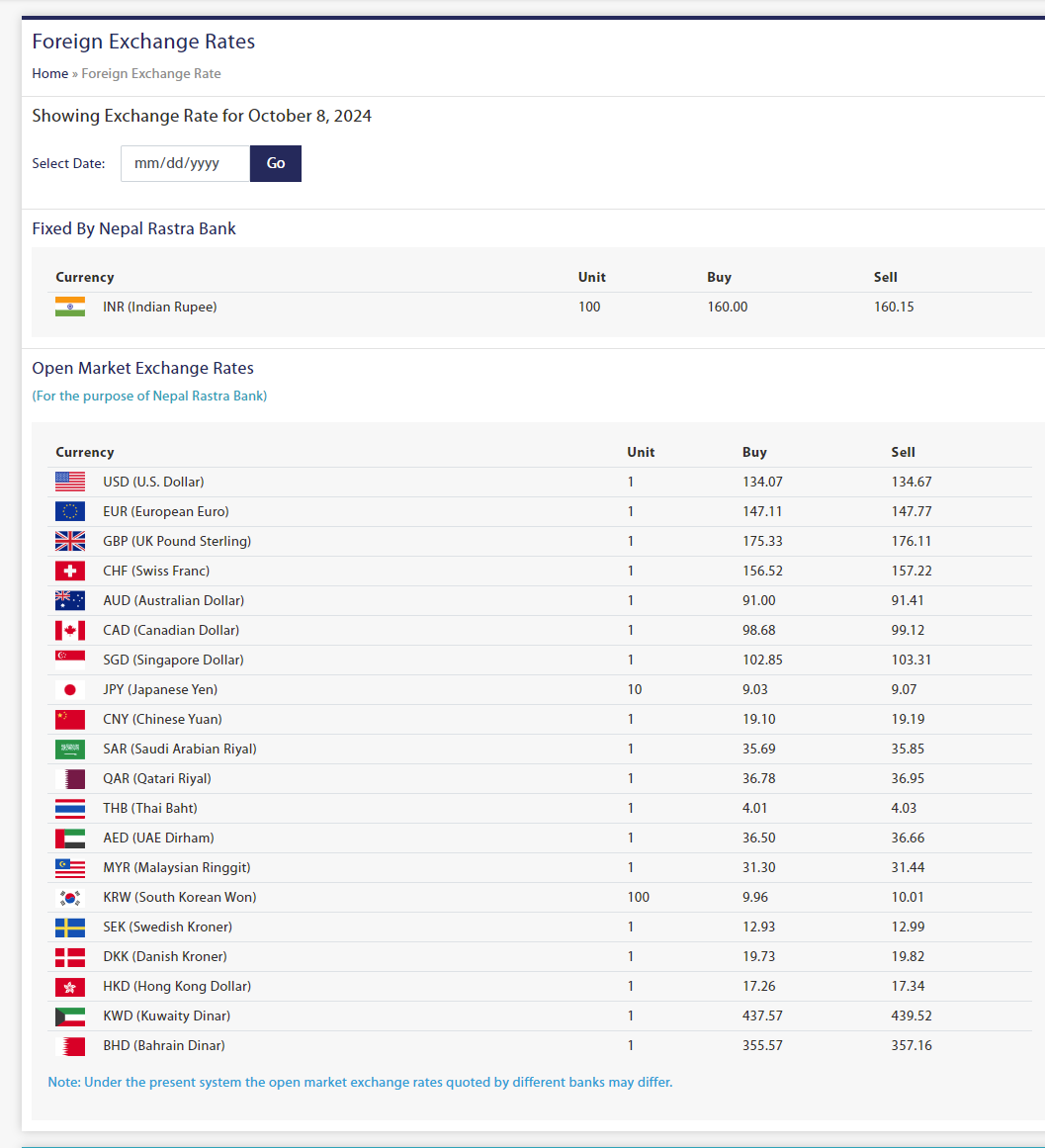1045x1148 pixels.
Task: Select the THB buy rate 4.01
Action: click(x=755, y=808)
